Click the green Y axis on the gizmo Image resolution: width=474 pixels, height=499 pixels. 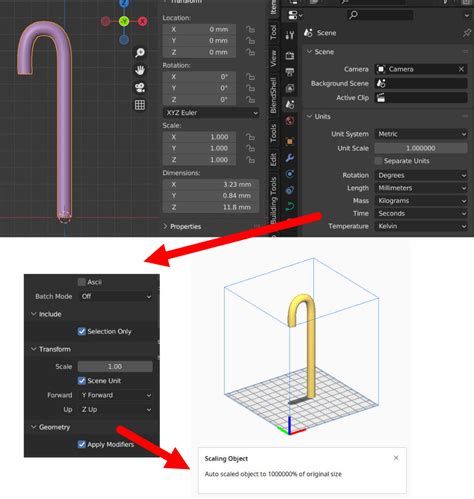point(124,22)
